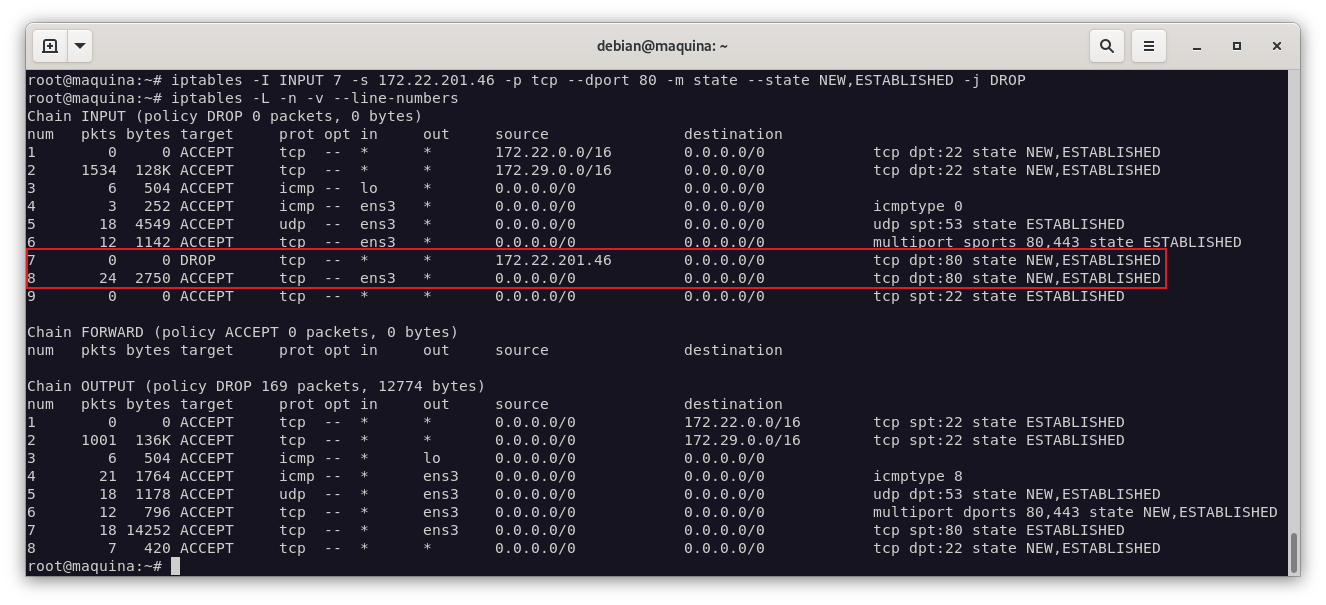Expand the new tab dropdown arrow
The width and height of the screenshot is (1326, 605).
80,46
